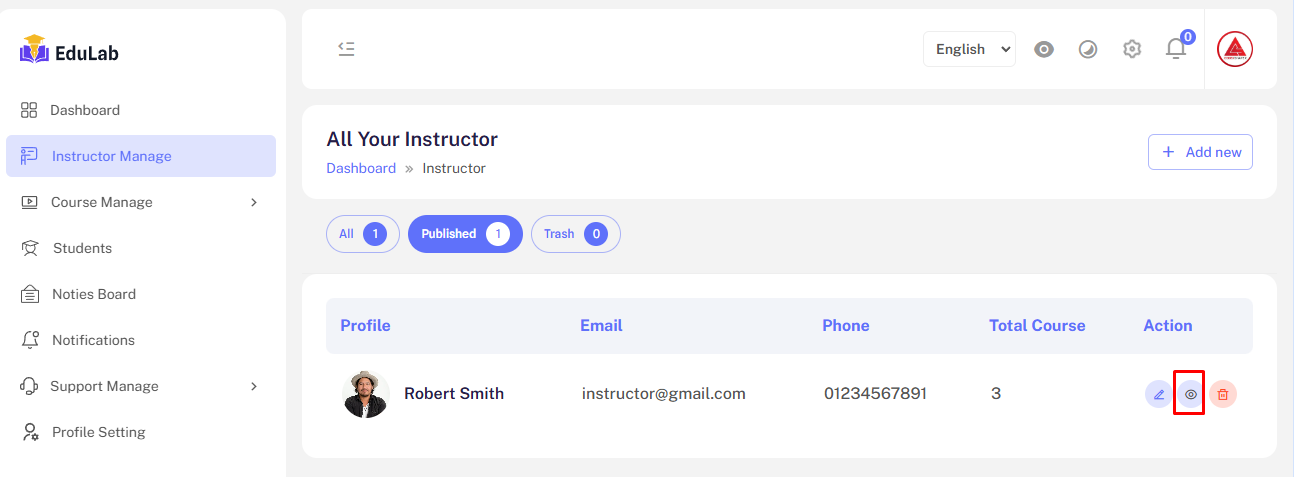Click the user avatar in top right

click(x=1235, y=49)
